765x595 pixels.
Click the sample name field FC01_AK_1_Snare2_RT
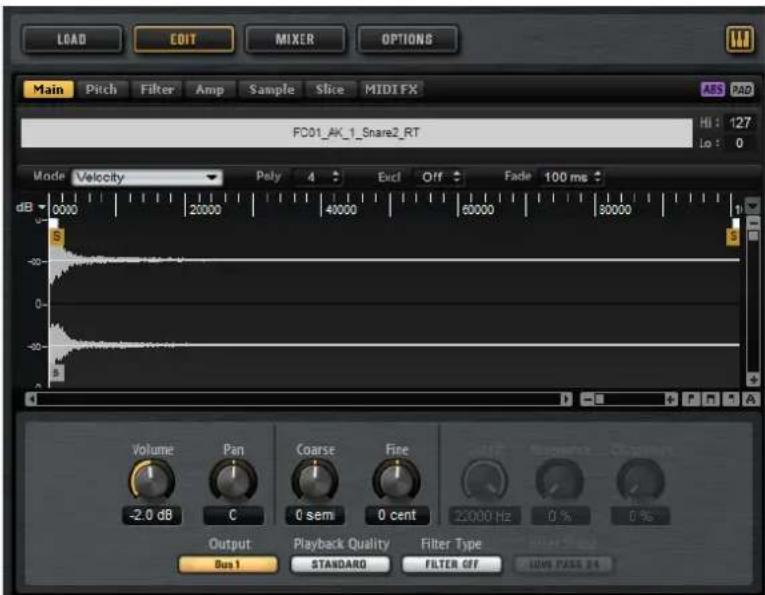pos(356,133)
